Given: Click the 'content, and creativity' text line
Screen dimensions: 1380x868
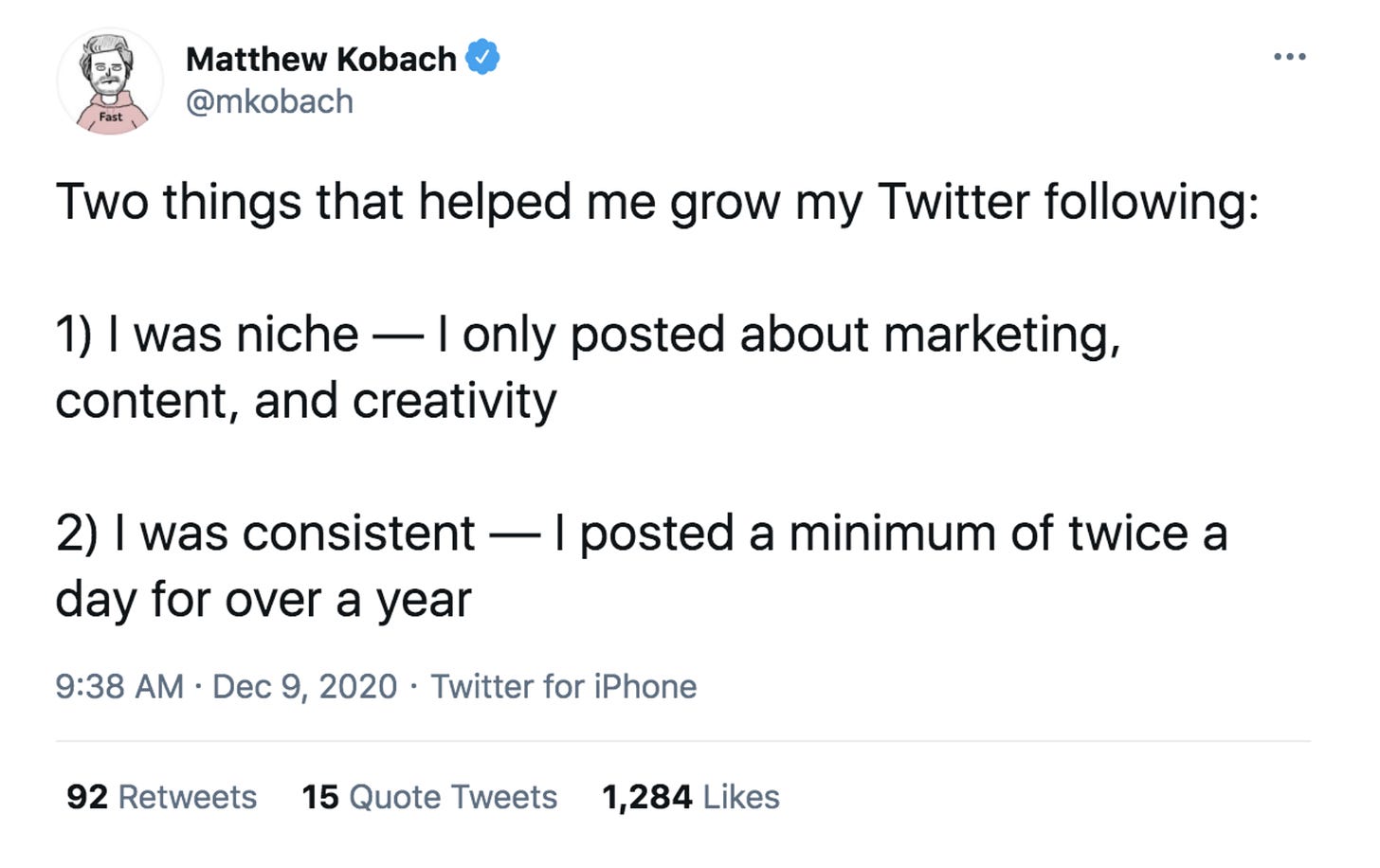Looking at the screenshot, I should (306, 401).
